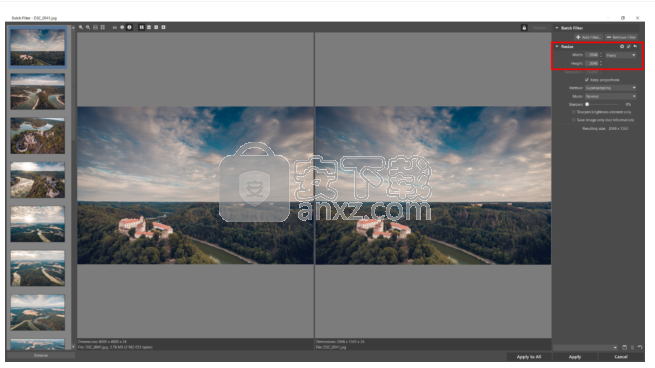Click the Preview button in toolbar
This screenshot has height=368, width=655.
click(x=539, y=28)
